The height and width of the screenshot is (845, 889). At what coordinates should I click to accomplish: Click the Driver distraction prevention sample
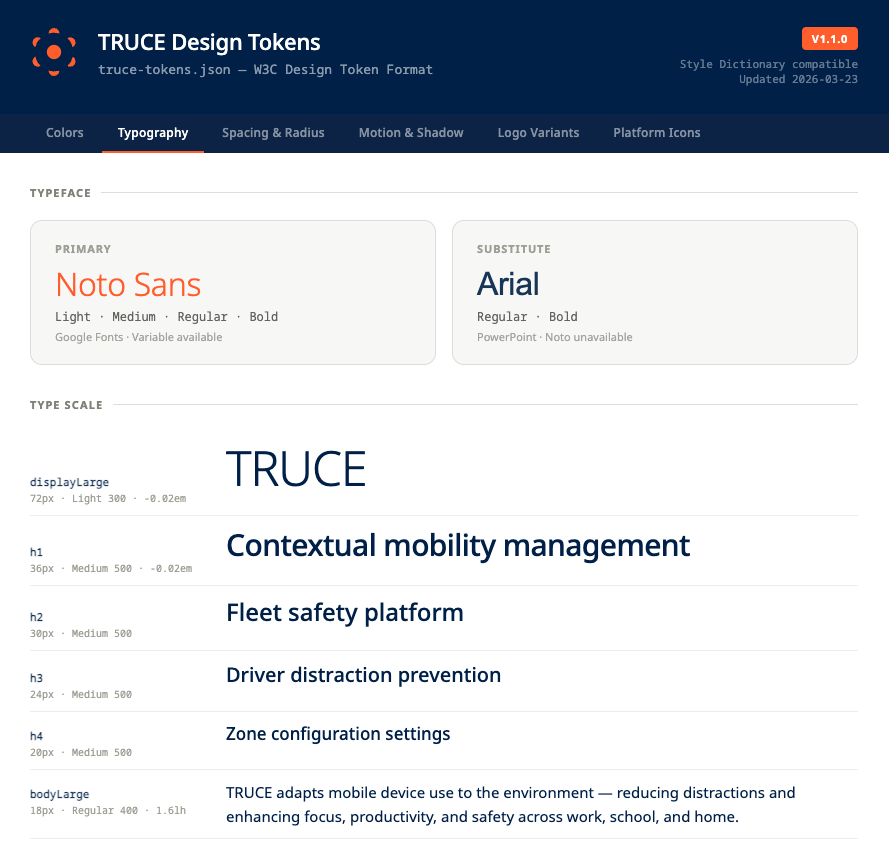point(363,675)
